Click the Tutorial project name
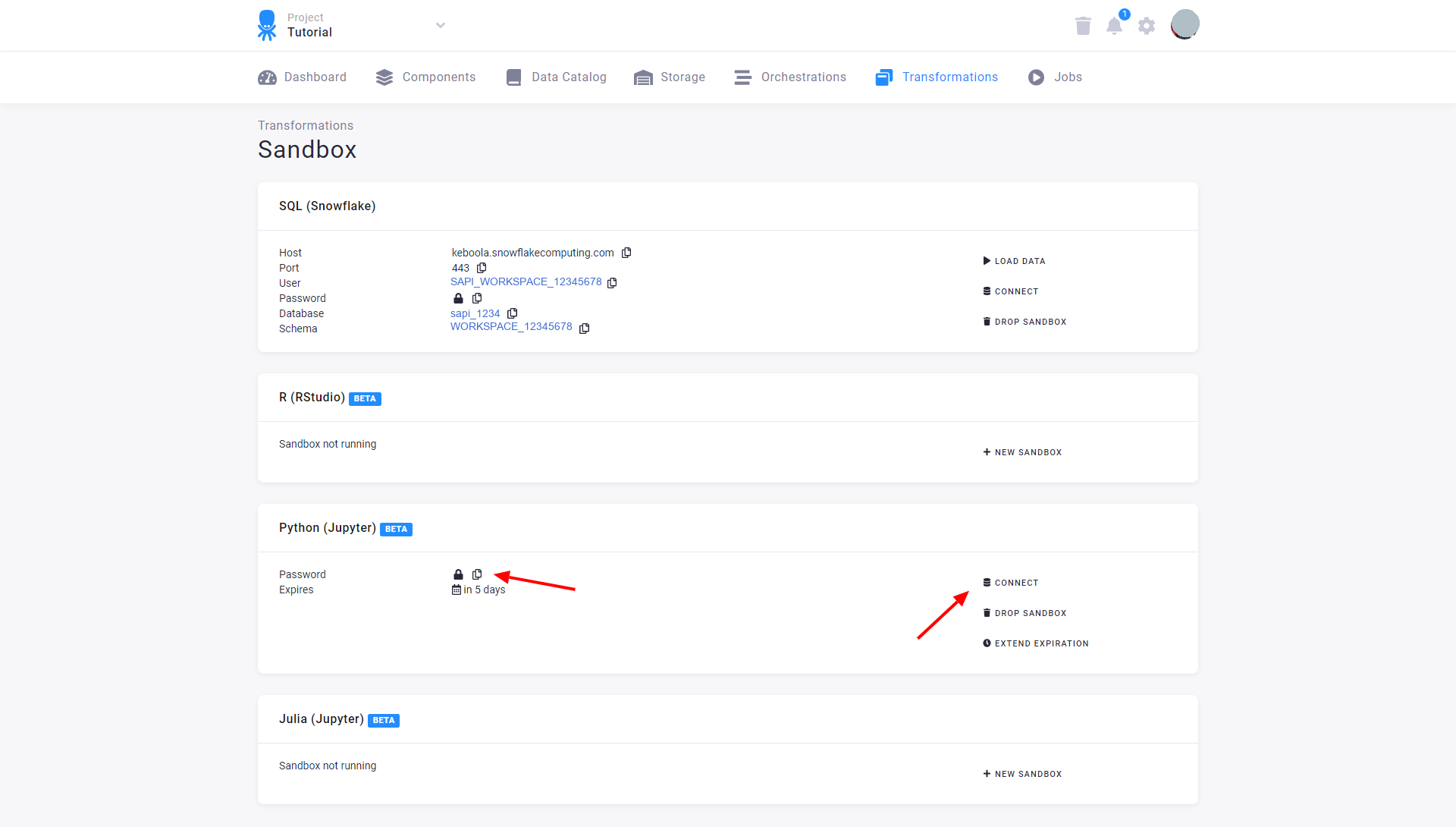Screen dimensions: 1456x827 [309, 32]
